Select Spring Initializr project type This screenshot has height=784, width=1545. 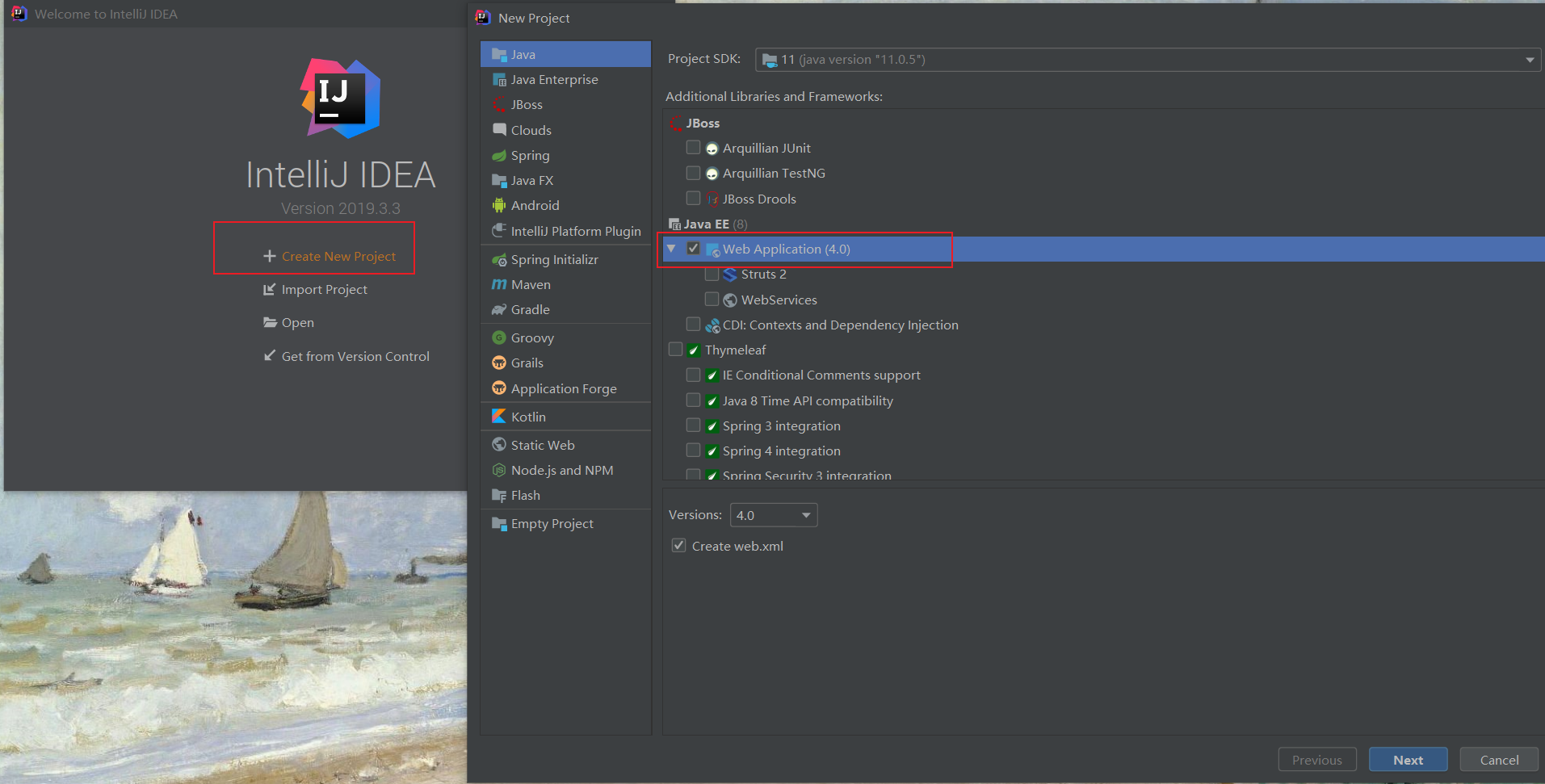565,260
